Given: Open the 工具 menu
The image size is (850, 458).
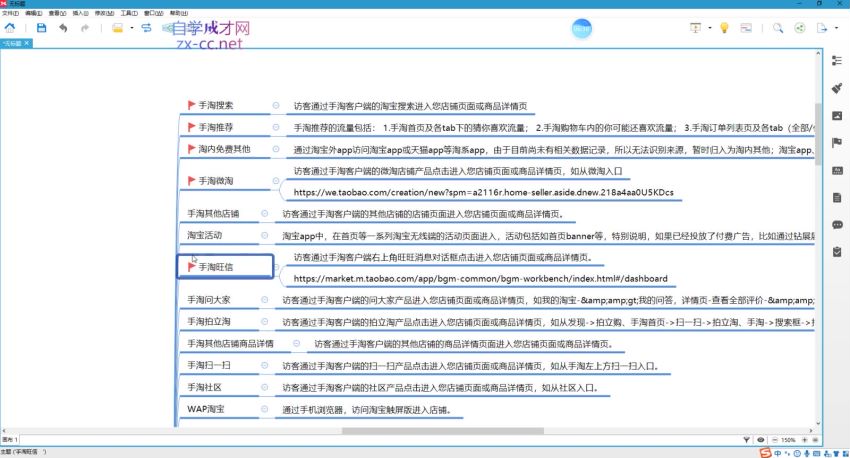Looking at the screenshot, I should tap(128, 13).
